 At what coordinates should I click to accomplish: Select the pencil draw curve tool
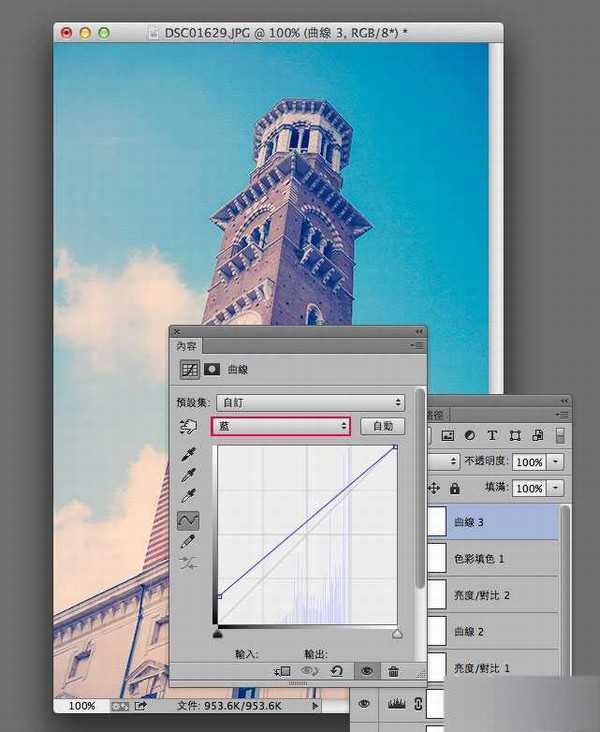tap(188, 542)
